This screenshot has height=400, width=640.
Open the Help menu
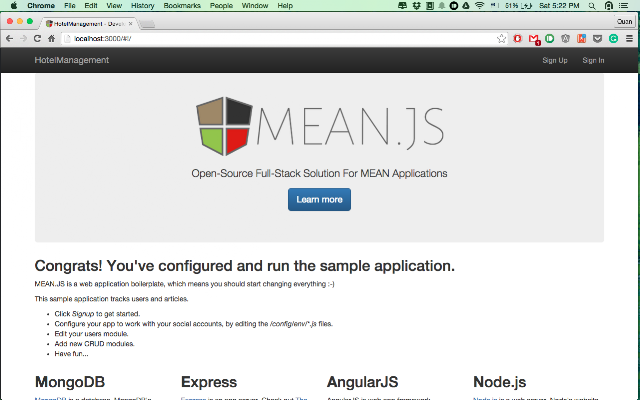pos(285,6)
